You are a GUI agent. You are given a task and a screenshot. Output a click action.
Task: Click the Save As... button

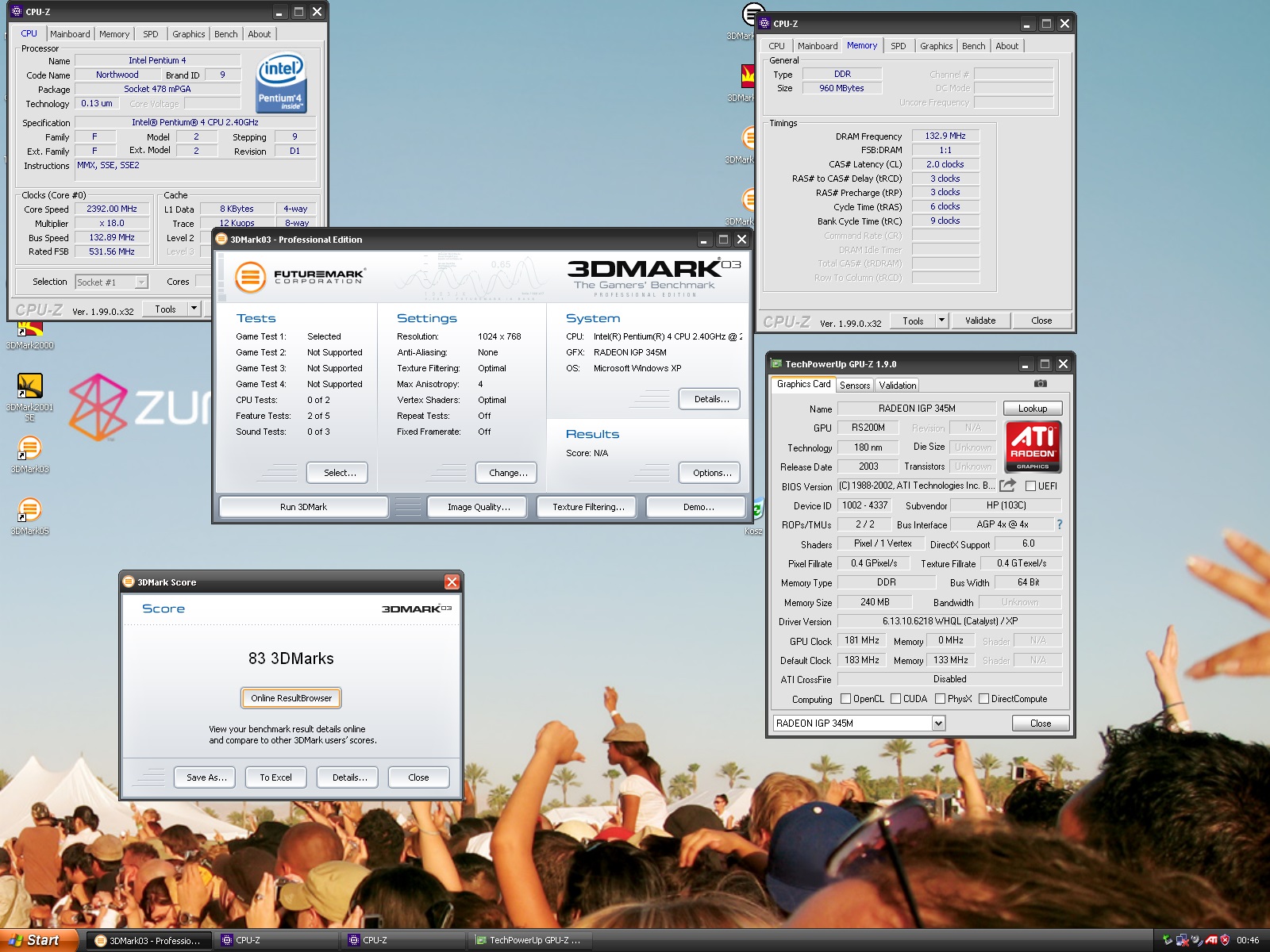[x=206, y=777]
